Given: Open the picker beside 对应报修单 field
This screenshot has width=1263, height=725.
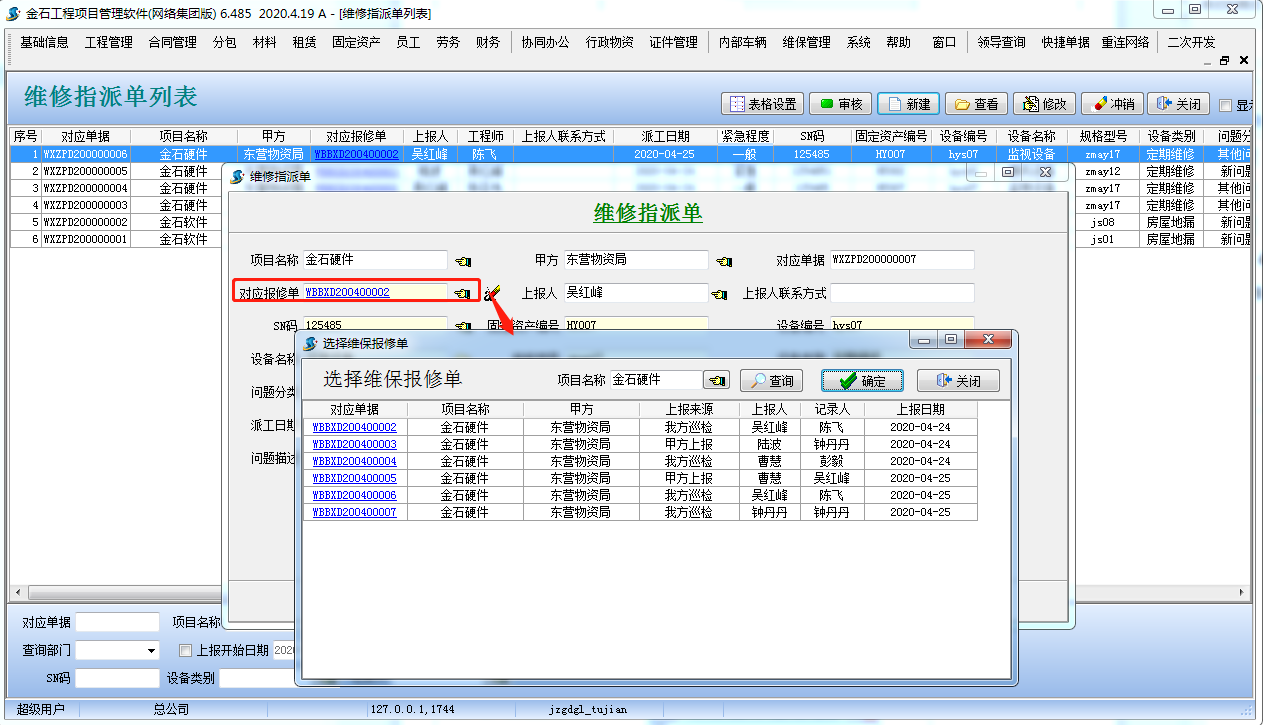Looking at the screenshot, I should point(462,293).
